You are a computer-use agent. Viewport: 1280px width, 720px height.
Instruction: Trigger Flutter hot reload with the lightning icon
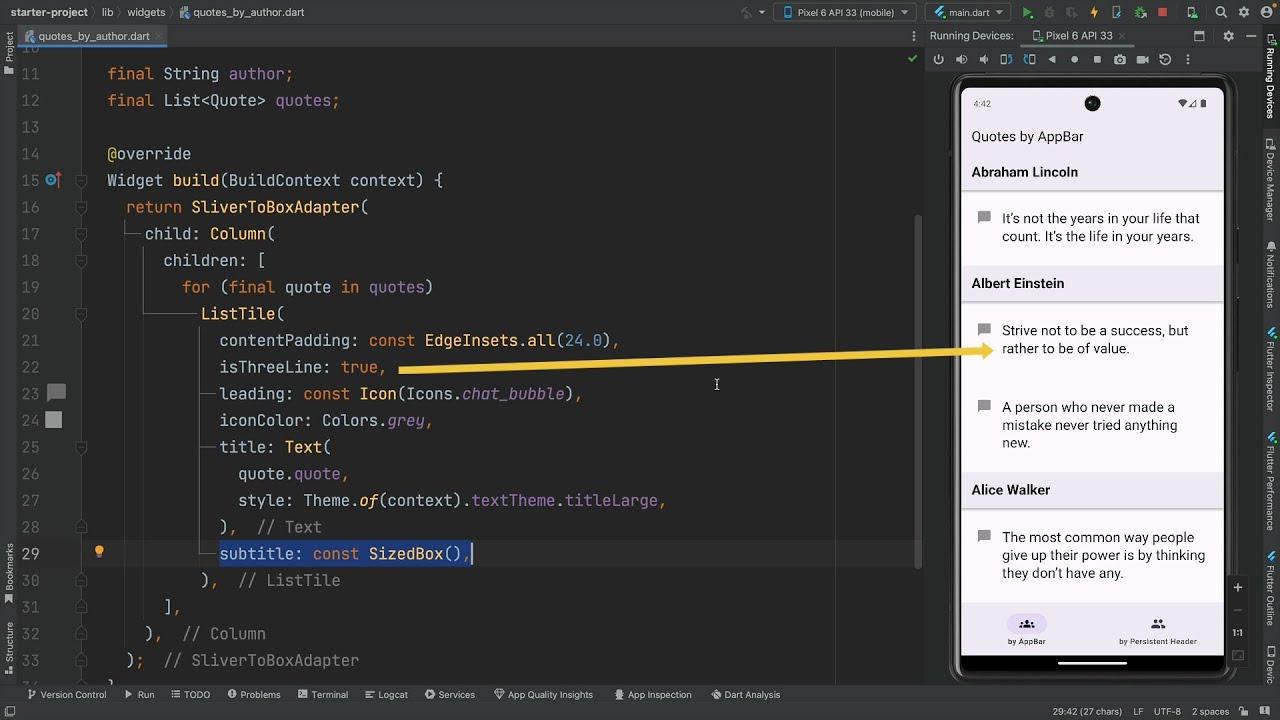pos(1094,12)
